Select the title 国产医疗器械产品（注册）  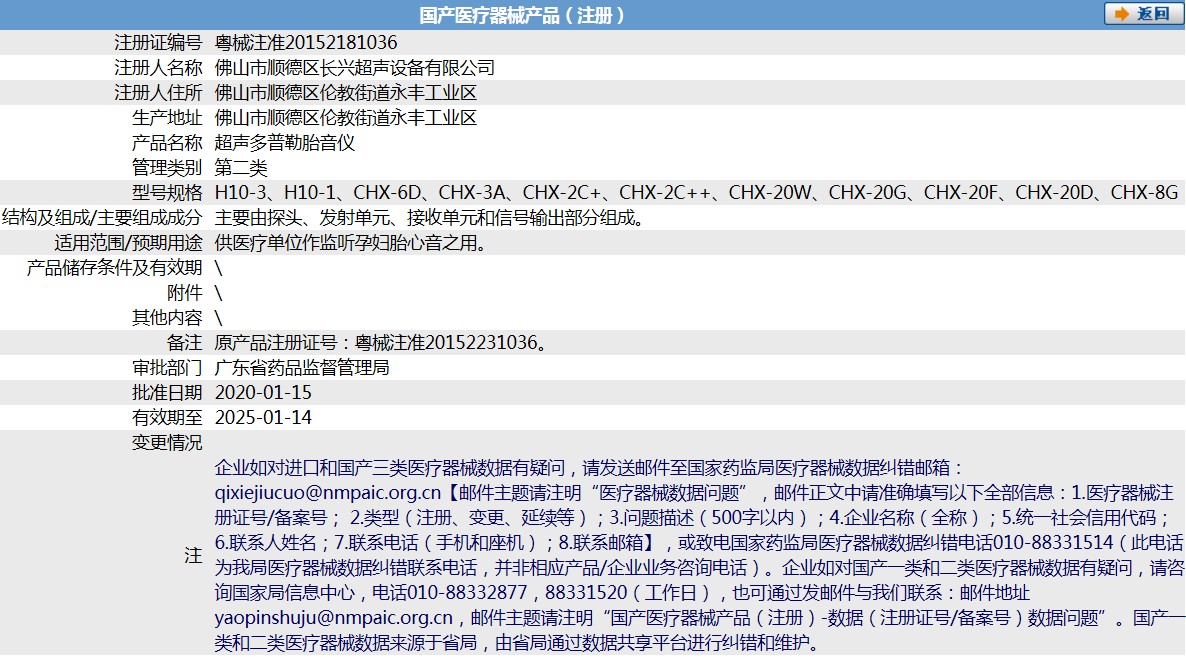point(523,15)
